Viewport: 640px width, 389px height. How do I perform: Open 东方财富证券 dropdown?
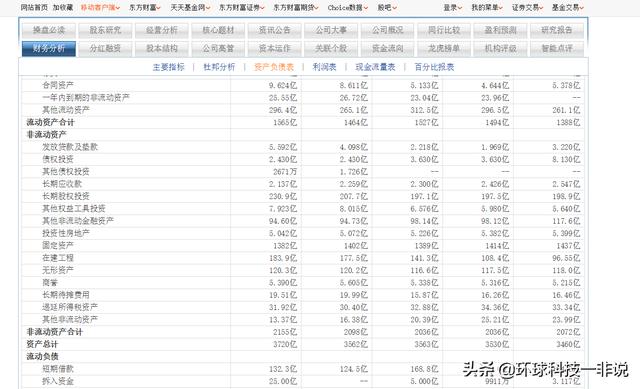(242, 8)
